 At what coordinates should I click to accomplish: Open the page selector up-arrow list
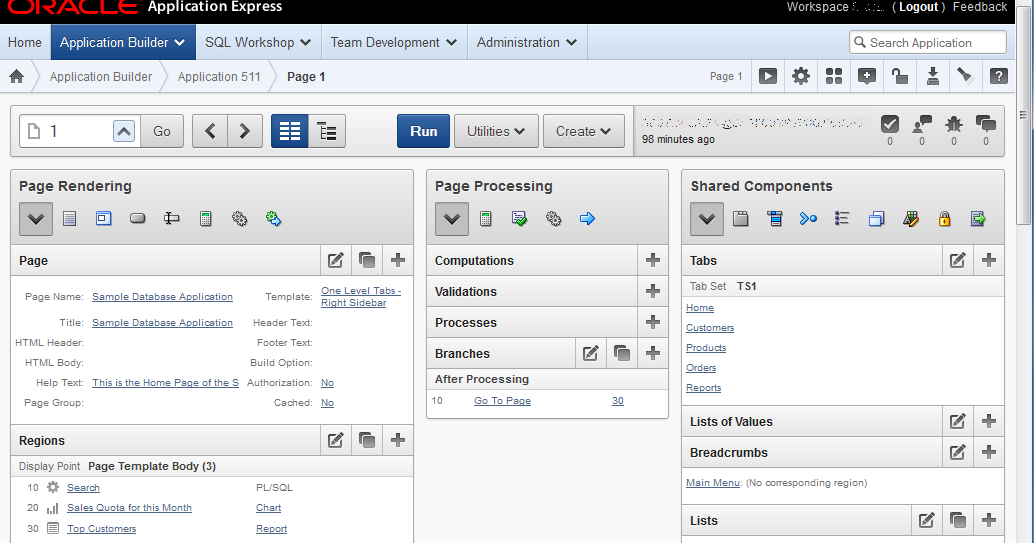pyautogui.click(x=124, y=131)
